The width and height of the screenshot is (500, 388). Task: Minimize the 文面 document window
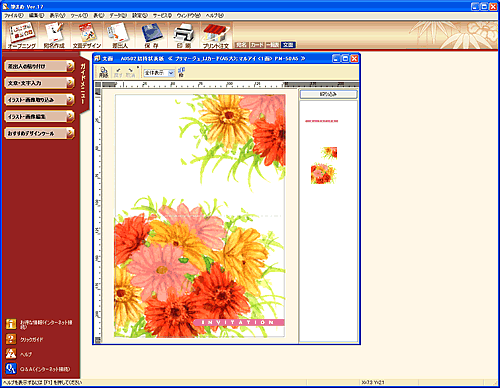point(336,59)
